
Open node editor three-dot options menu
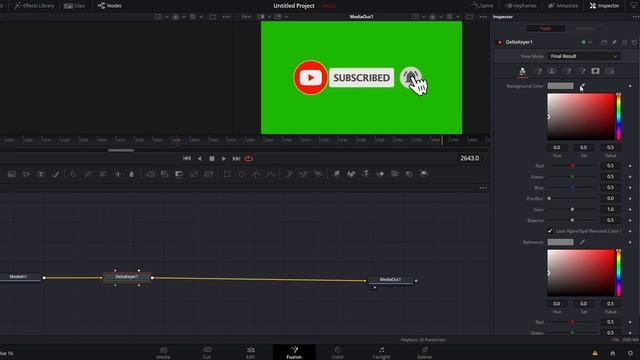click(x=483, y=188)
